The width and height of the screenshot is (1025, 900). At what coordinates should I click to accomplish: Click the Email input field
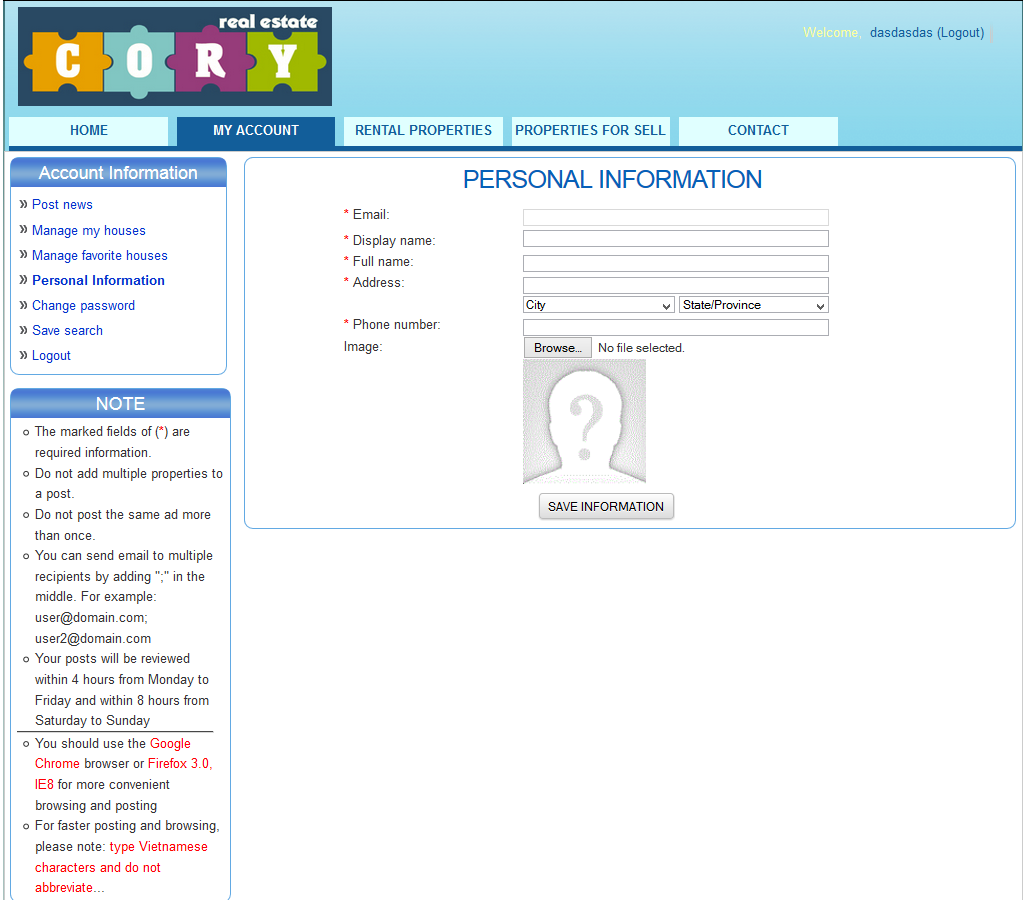(x=675, y=217)
